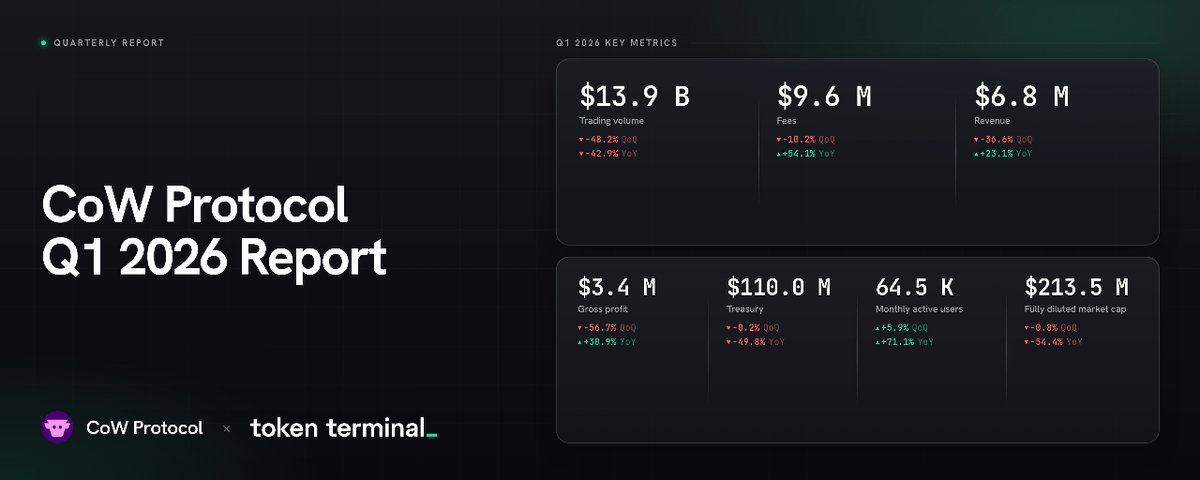Select the $6.8 M revenue figure

[x=1022, y=97]
